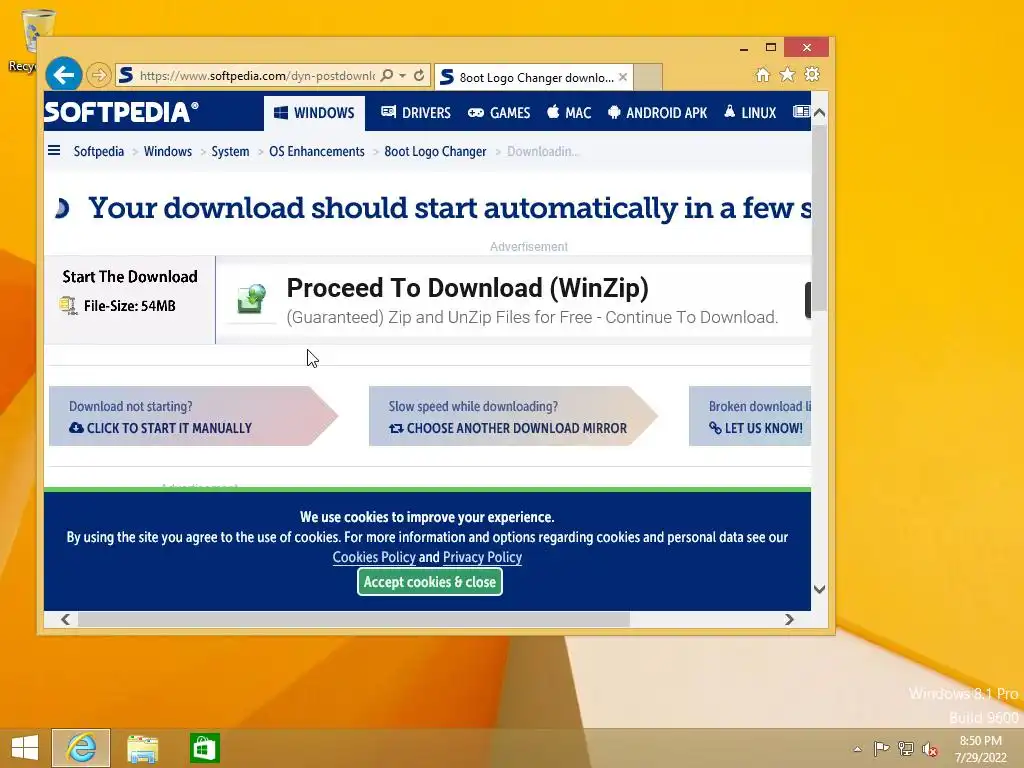Open the Windows section menu
The image size is (1024, 768).
click(x=314, y=113)
